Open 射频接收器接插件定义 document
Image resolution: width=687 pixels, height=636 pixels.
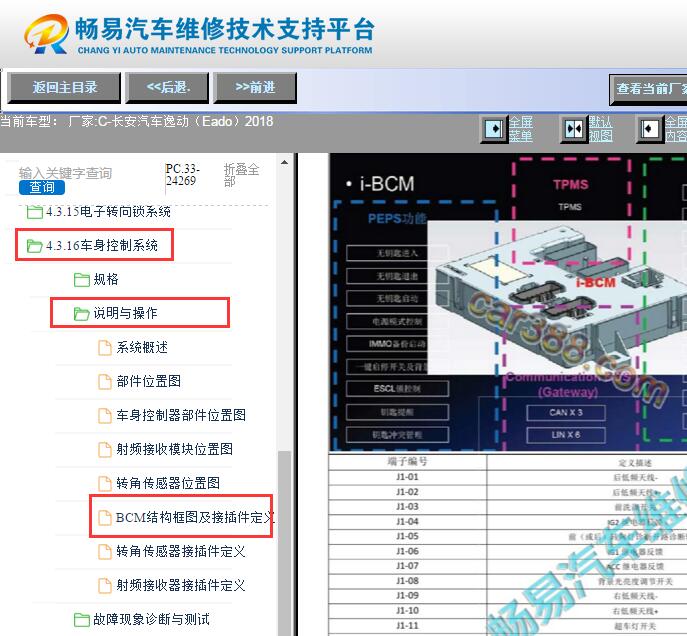[181, 585]
